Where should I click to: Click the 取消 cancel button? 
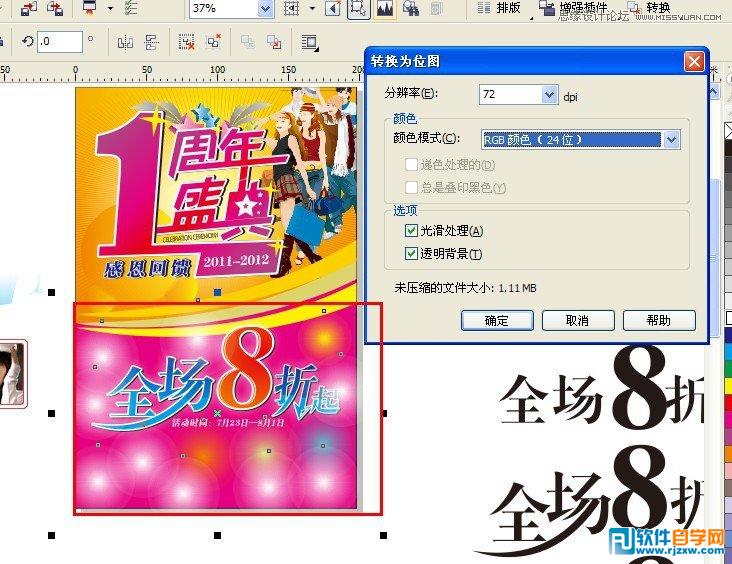click(x=578, y=320)
